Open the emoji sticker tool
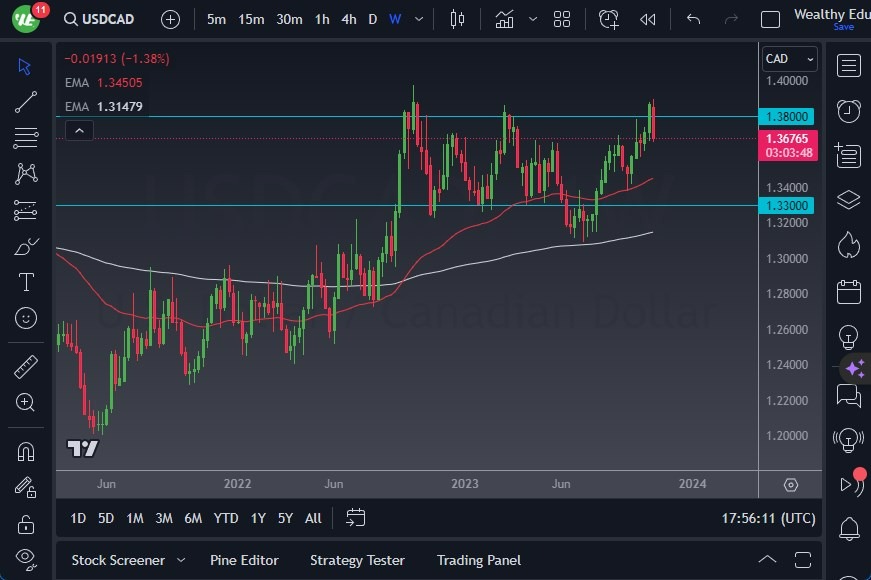The image size is (871, 580). point(25,318)
